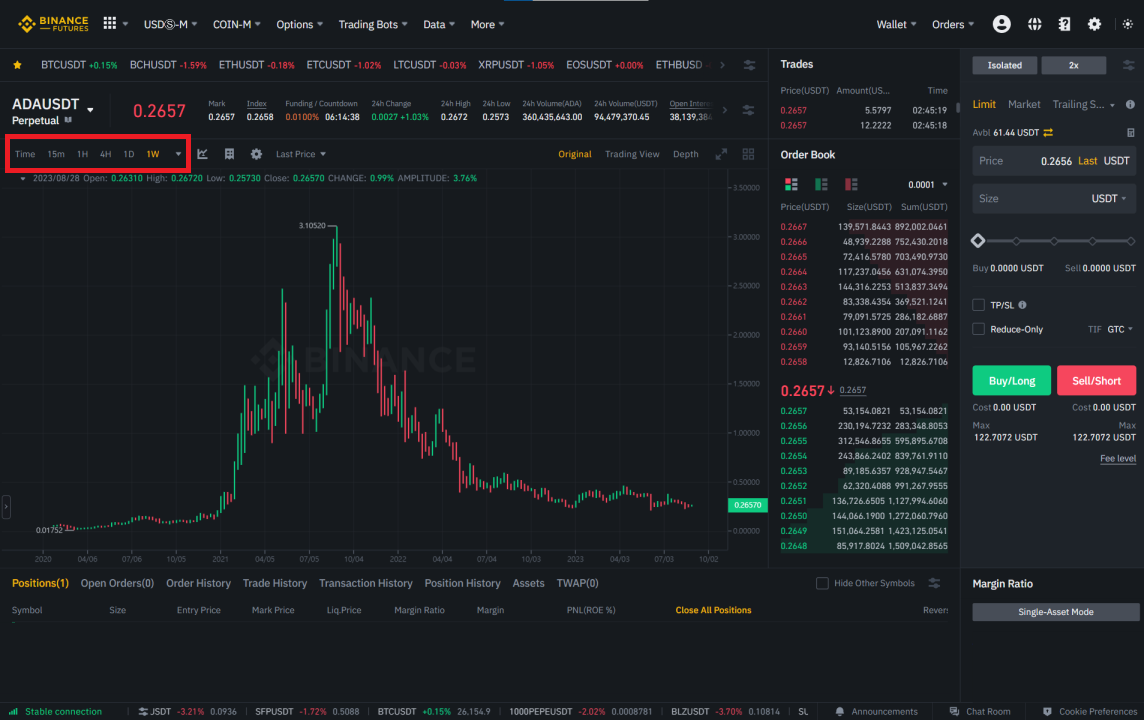Toggle the light/dark theme sun icon
Screen dimensions: 1144x720
pyautogui.click(x=1128, y=24)
